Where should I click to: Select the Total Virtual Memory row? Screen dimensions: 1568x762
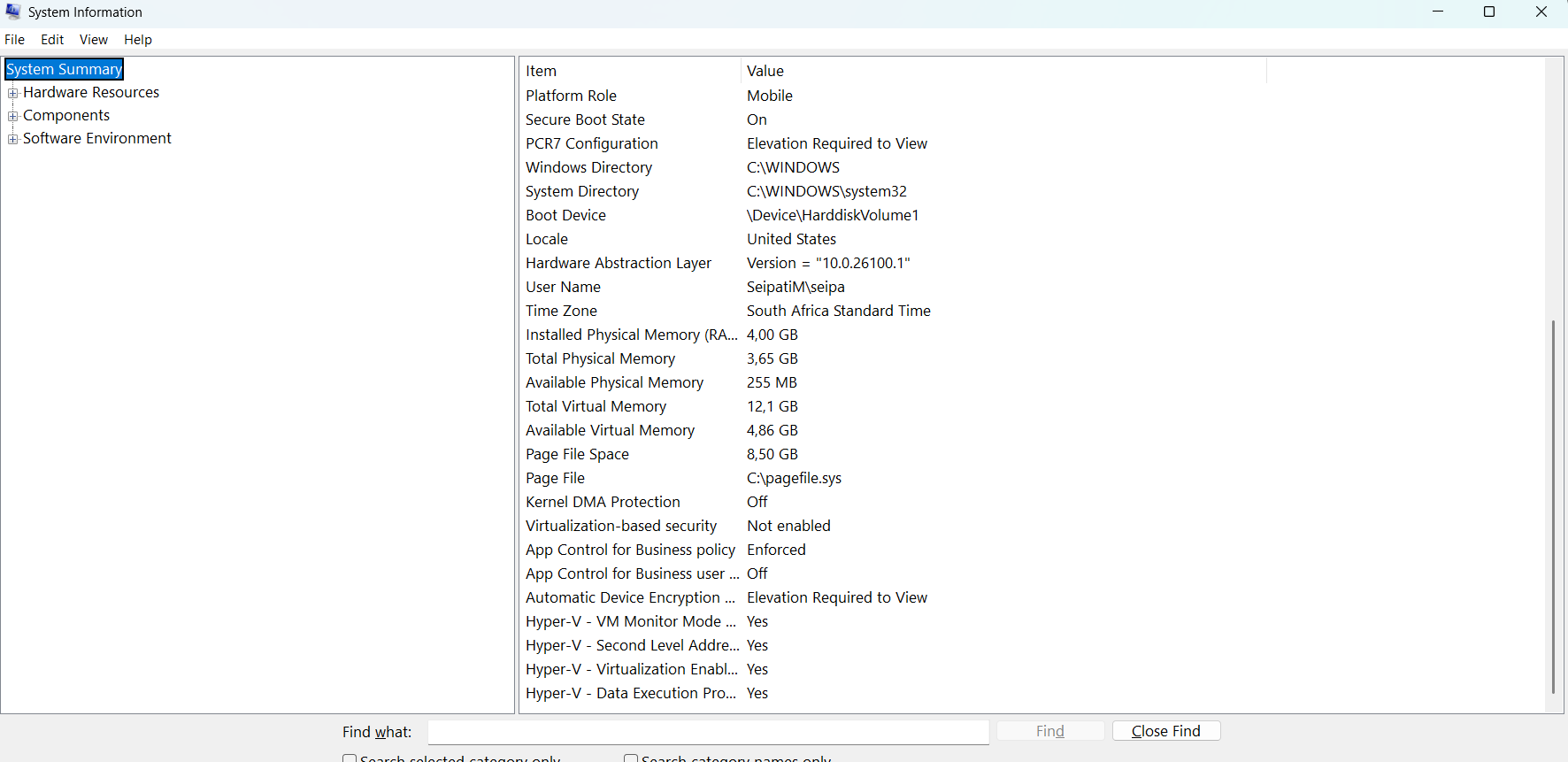(894, 406)
